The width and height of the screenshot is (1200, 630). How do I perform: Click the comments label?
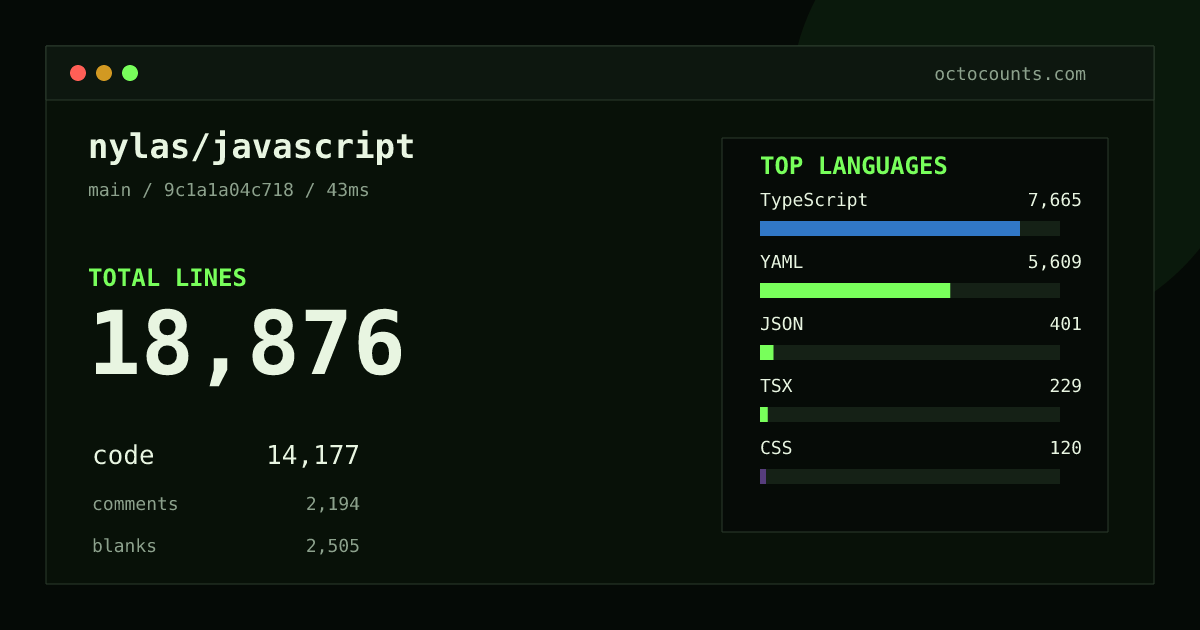tap(135, 504)
